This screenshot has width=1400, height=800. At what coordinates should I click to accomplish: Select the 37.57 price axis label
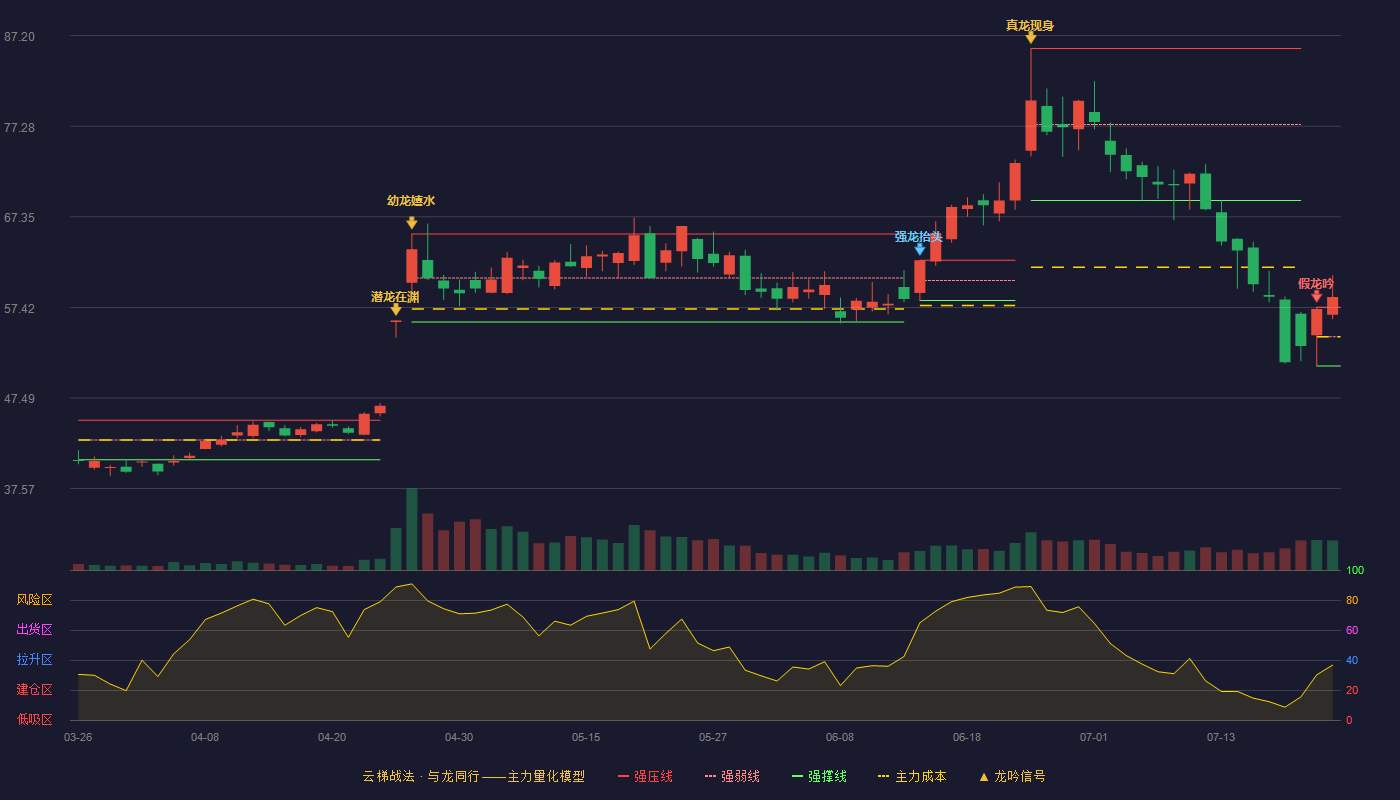[19, 489]
